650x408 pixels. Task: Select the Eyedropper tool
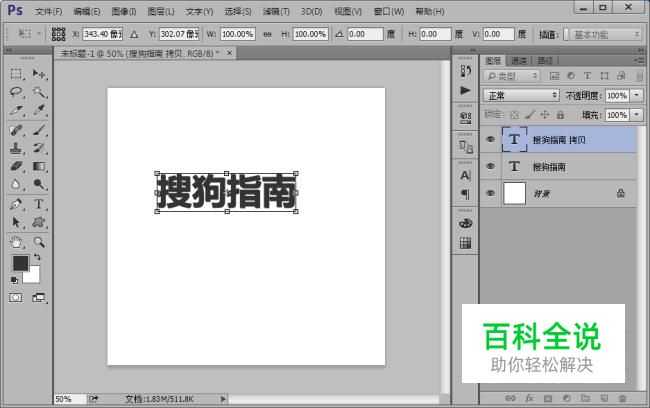coord(39,110)
